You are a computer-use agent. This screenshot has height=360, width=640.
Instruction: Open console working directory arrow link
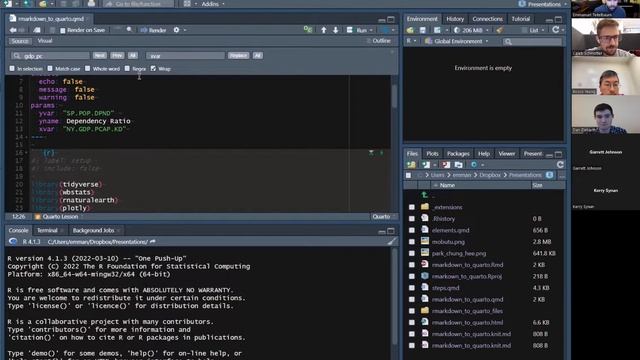point(153,242)
